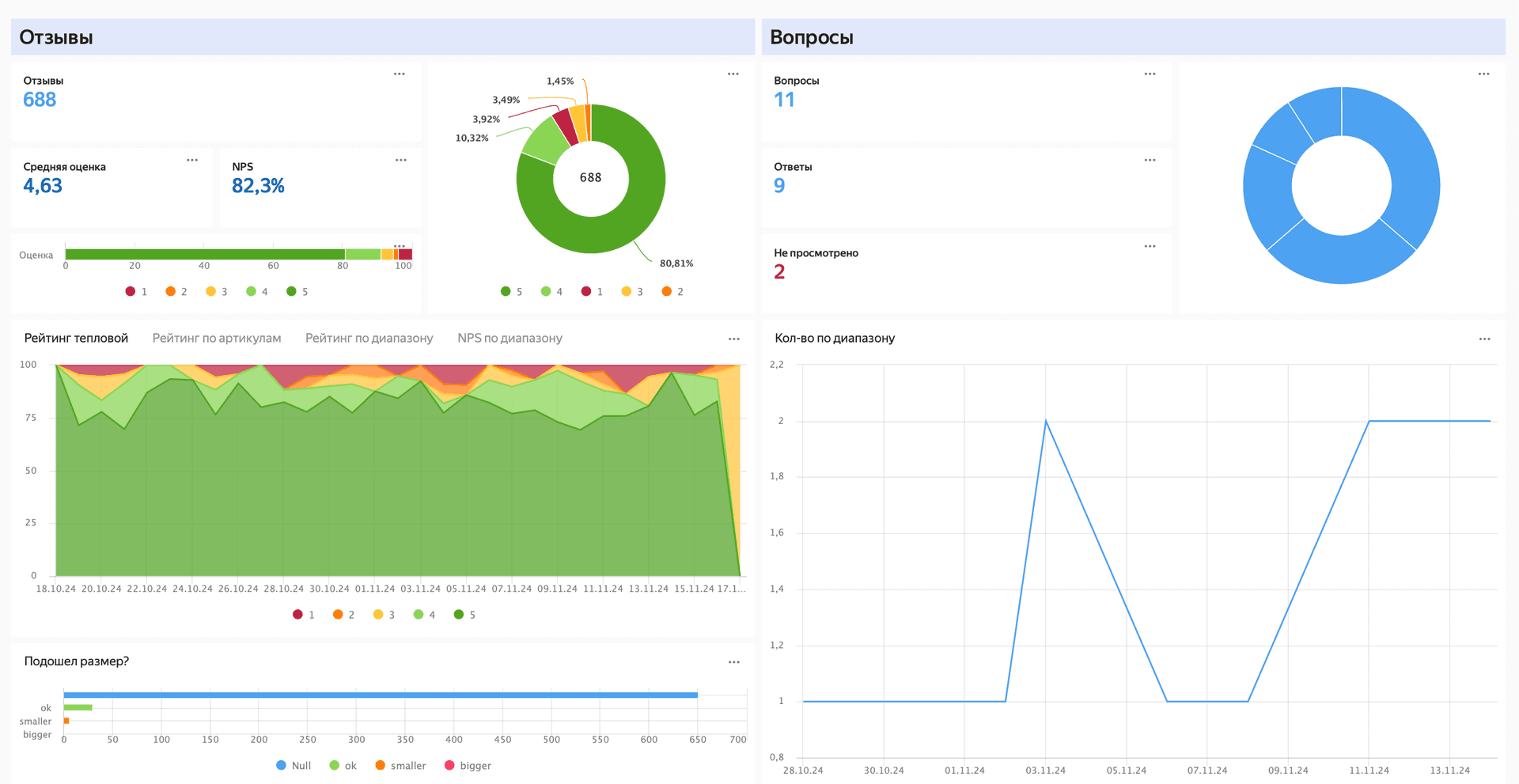The height and width of the screenshot is (784, 1519).
Task: Toggle rating 4 in the donut chart legend
Action: [x=552, y=291]
